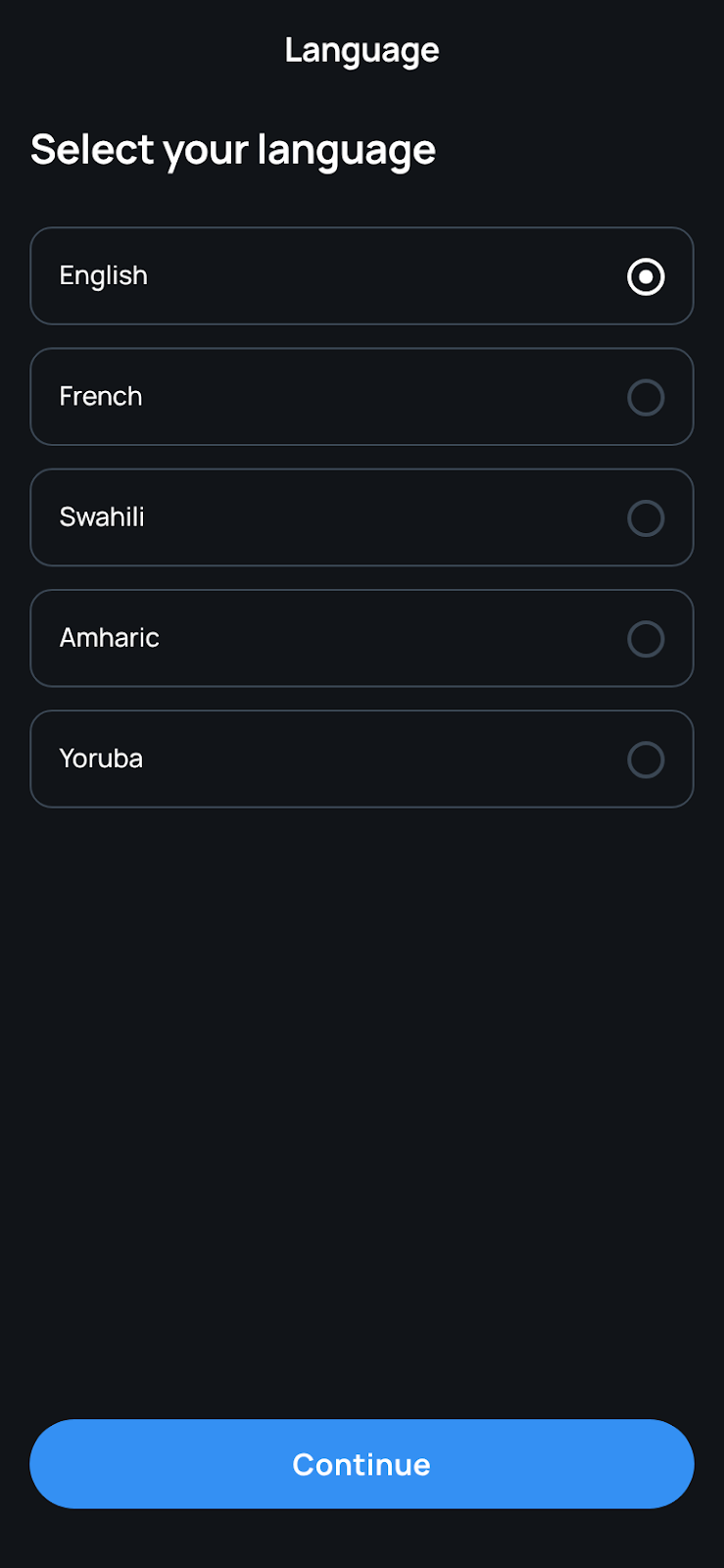Select the French radio button
The height and width of the screenshot is (1568, 724).
tap(646, 397)
